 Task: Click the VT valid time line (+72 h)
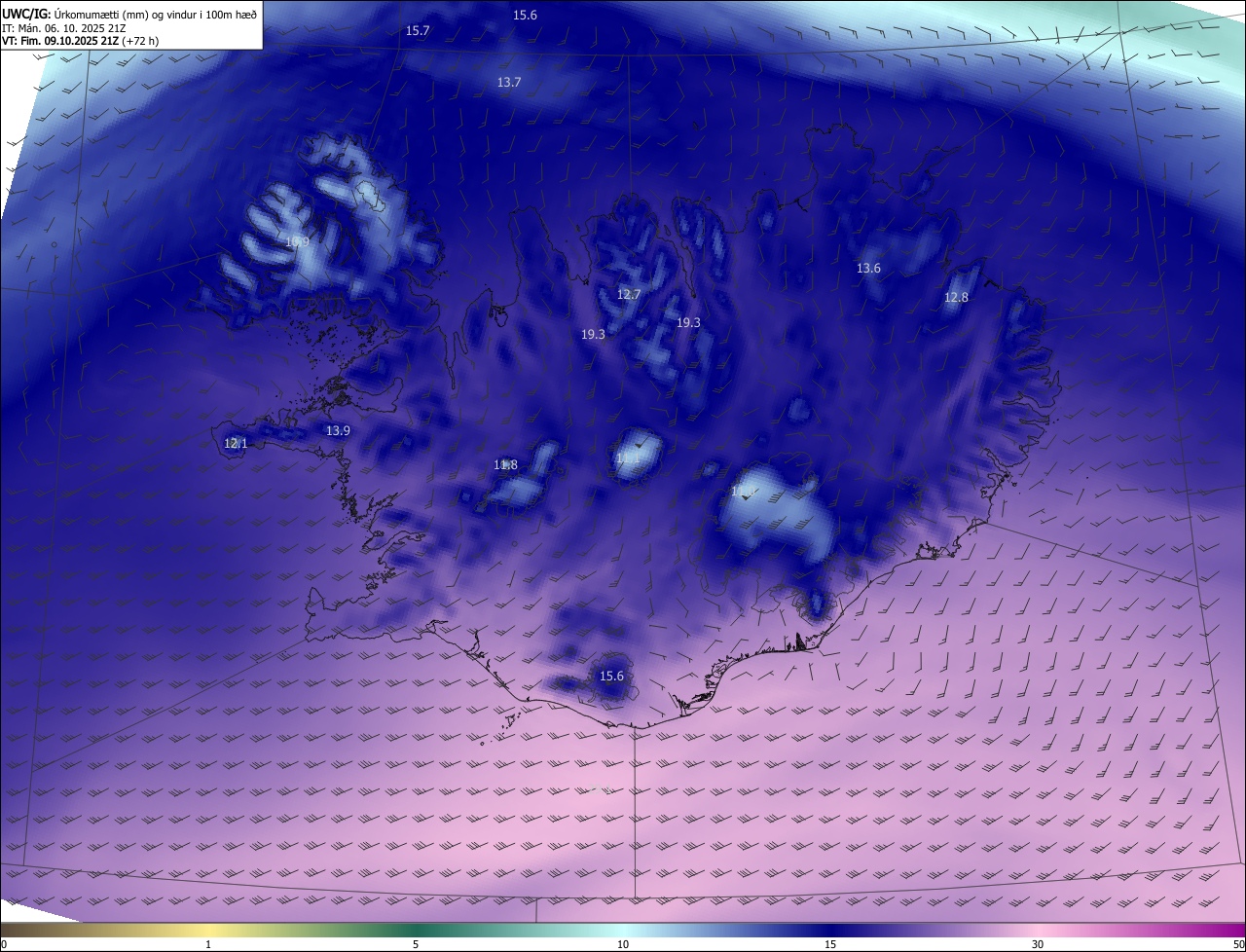(x=80, y=41)
